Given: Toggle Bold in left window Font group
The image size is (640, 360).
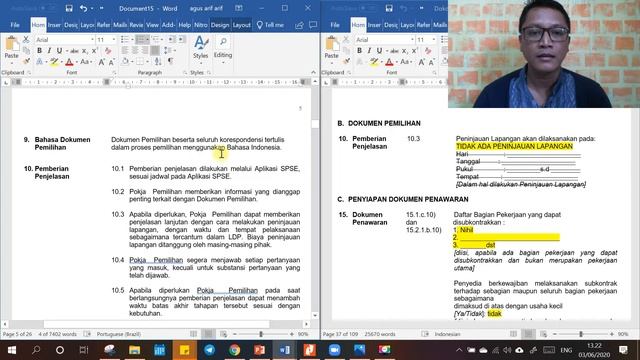Looking at the screenshot, I should 39,51.
